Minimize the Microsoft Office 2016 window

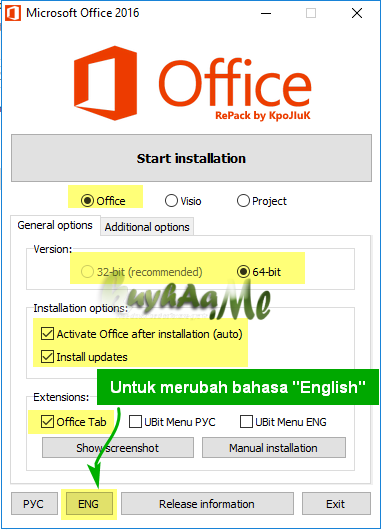266,14
